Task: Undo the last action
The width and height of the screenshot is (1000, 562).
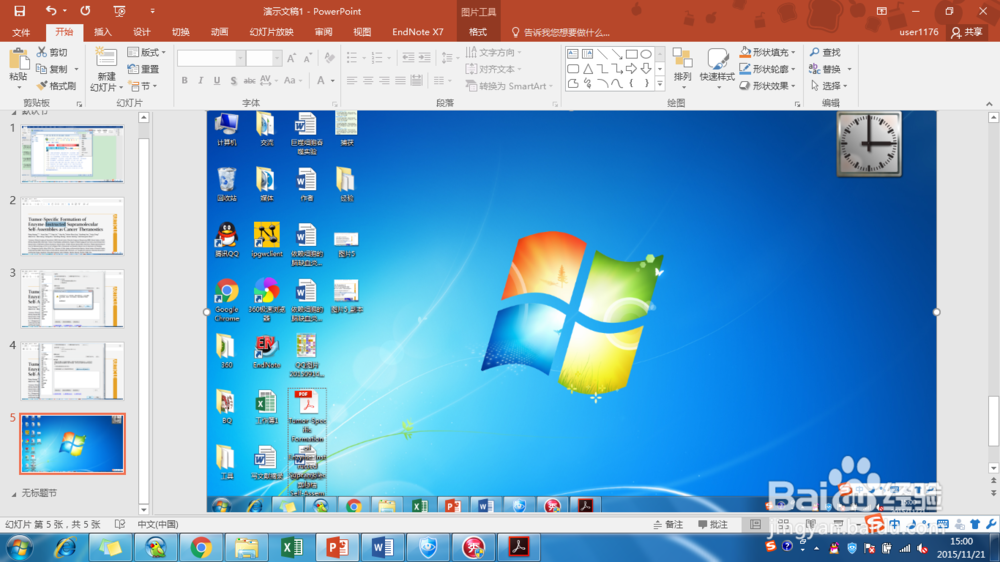Action: pyautogui.click(x=51, y=11)
